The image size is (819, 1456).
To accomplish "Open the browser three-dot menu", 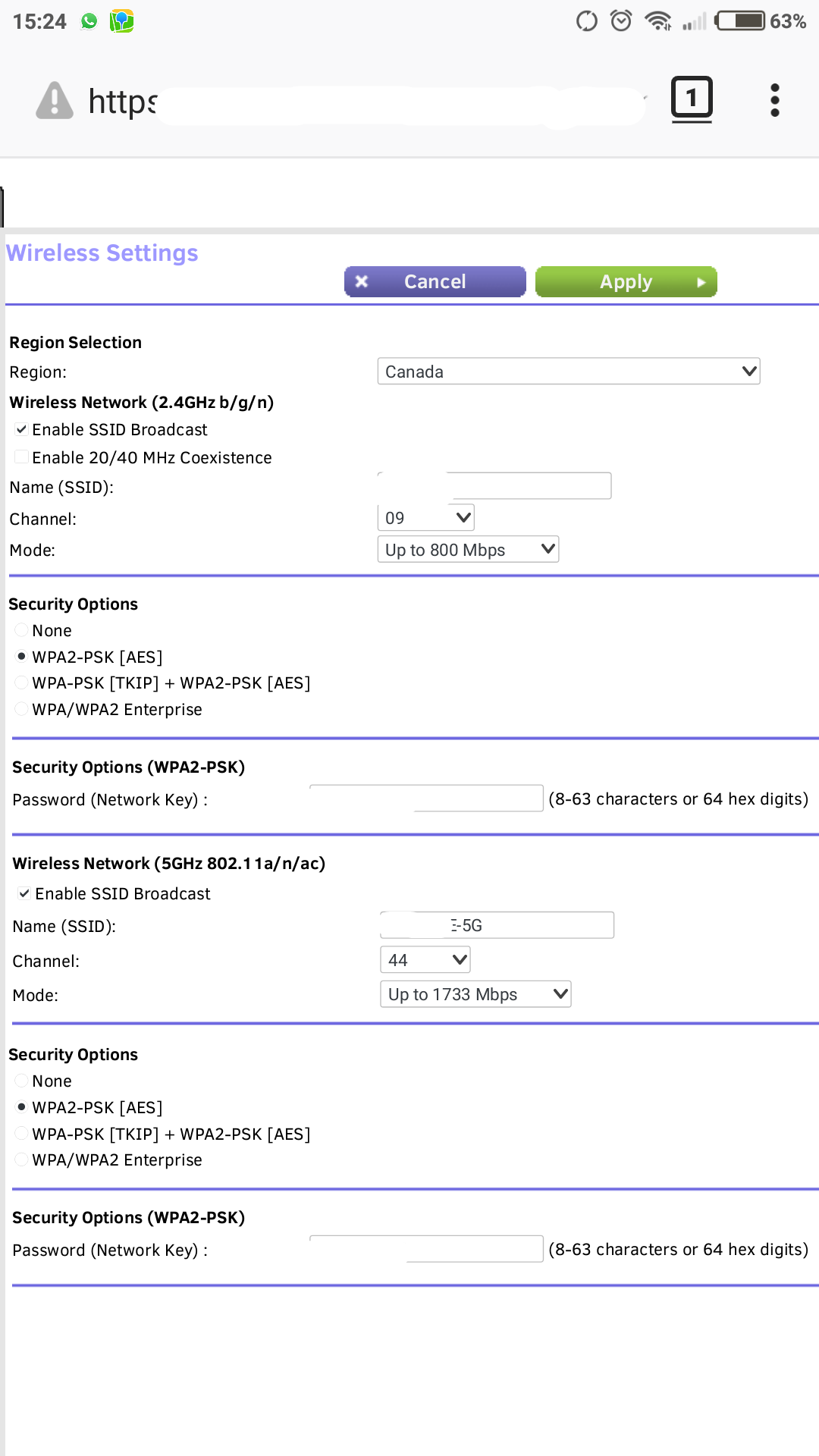I will coord(774,100).
